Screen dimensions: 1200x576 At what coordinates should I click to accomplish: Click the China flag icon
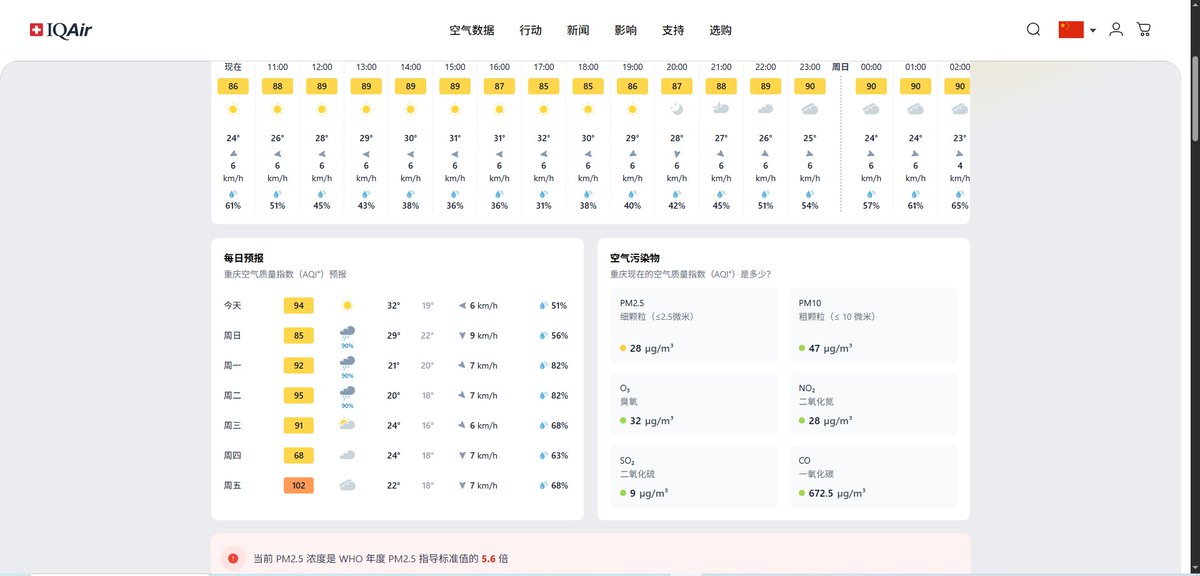pos(1071,30)
